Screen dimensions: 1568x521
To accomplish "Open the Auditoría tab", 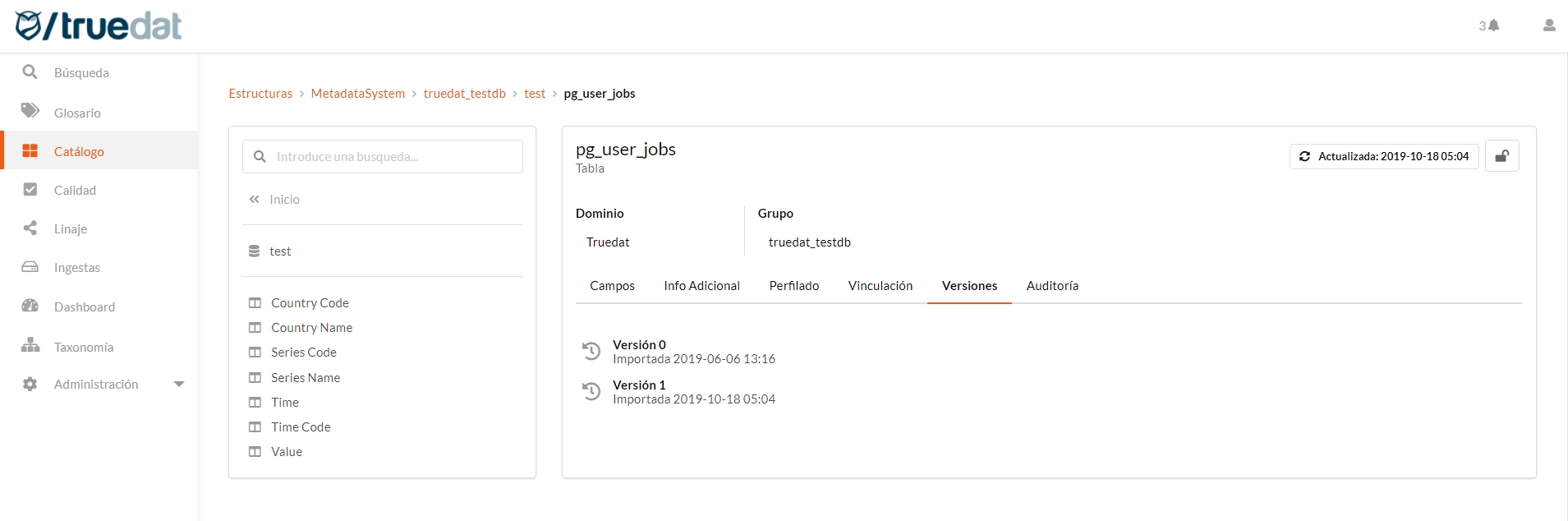I will point(1052,286).
